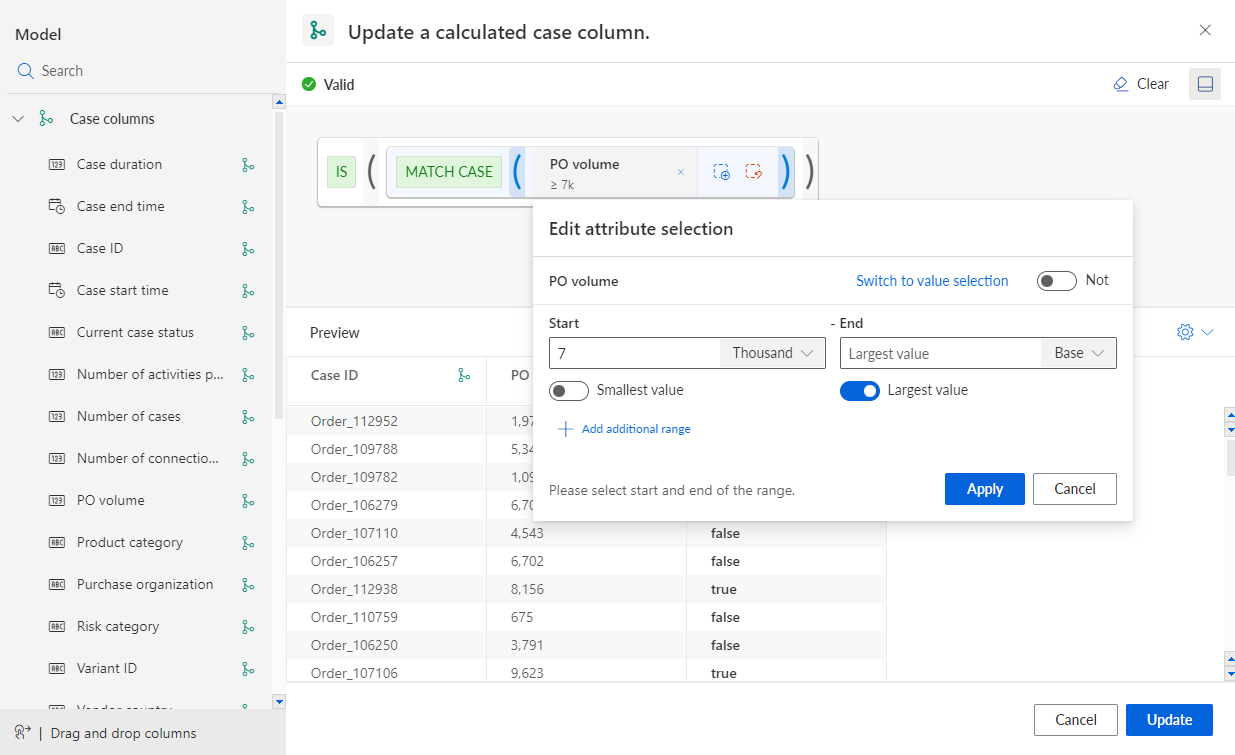The image size is (1235, 755).
Task: Click the green Valid checkmark icon
Action: [x=309, y=85]
